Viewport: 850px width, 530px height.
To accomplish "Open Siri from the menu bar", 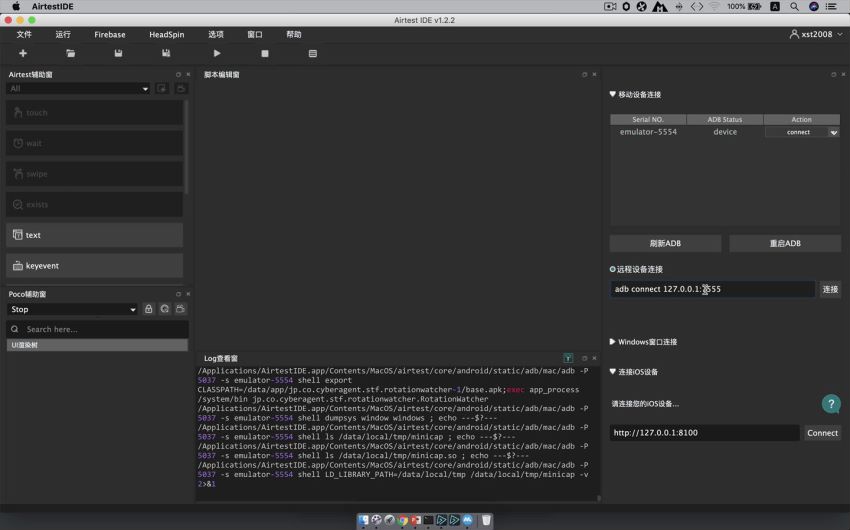I will [x=814, y=7].
